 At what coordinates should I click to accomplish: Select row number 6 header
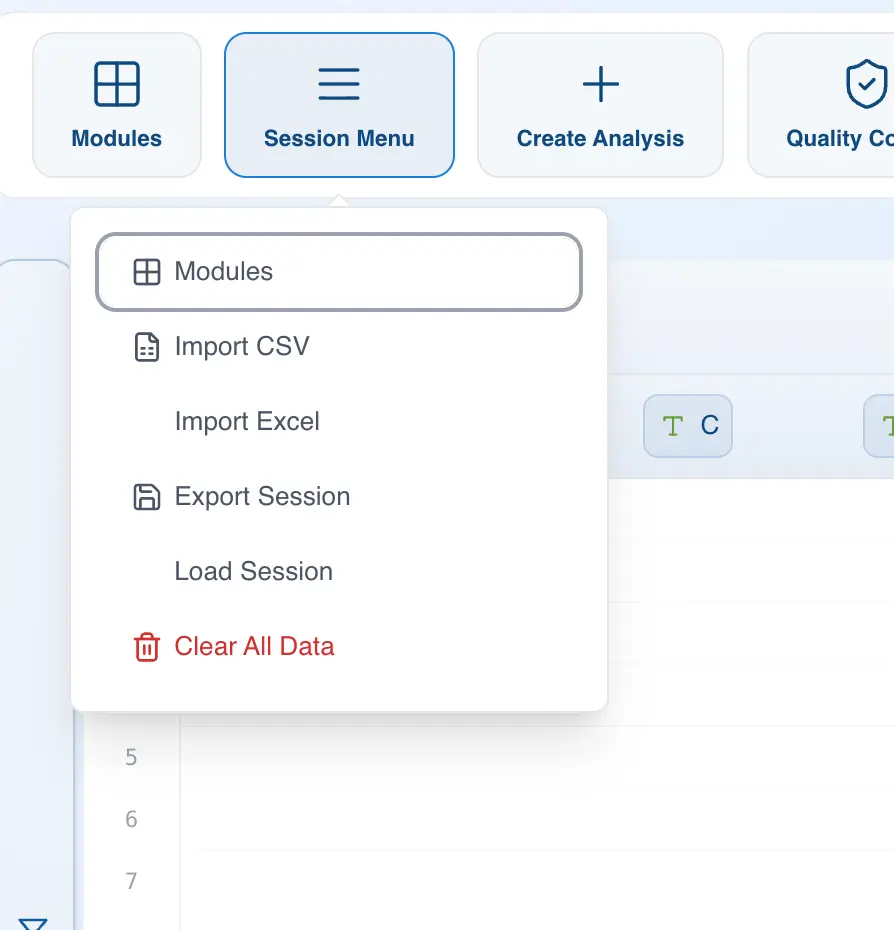[x=131, y=819]
